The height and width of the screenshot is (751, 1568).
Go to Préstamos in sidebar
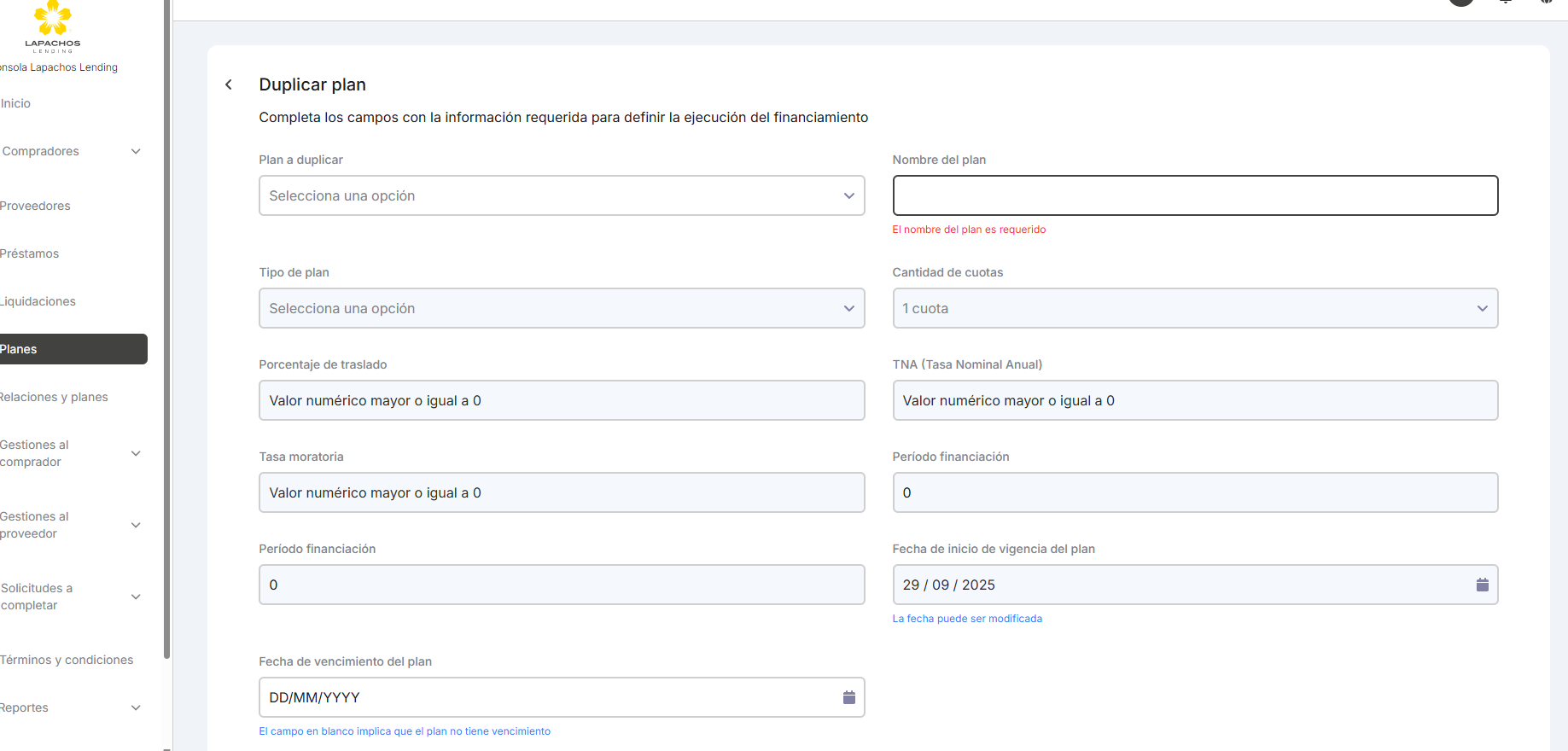[x=30, y=253]
